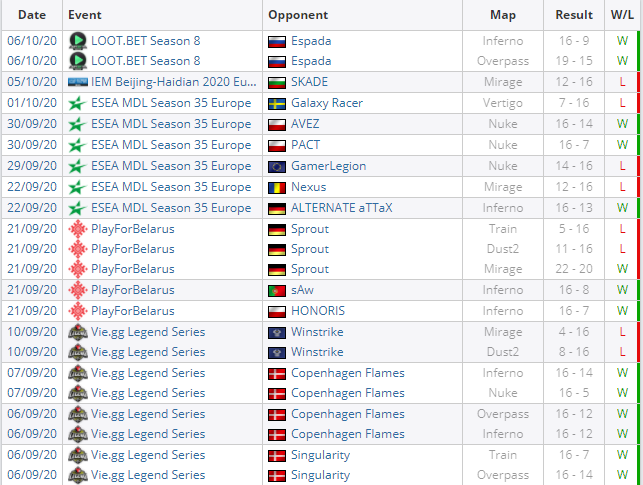The width and height of the screenshot is (643, 485).
Task: Click the ESEA star icon in AVEZ row
Action: pyautogui.click(x=77, y=124)
